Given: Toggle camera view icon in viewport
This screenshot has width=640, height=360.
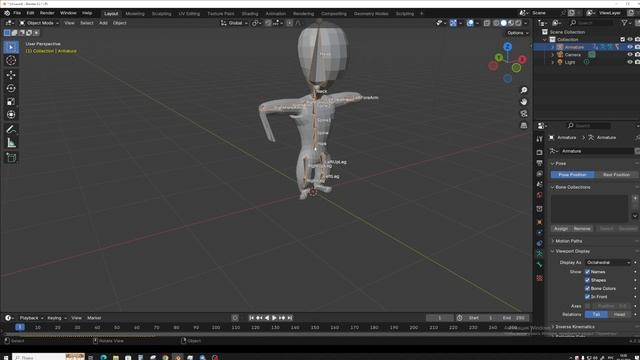Looking at the screenshot, I should click(x=524, y=113).
